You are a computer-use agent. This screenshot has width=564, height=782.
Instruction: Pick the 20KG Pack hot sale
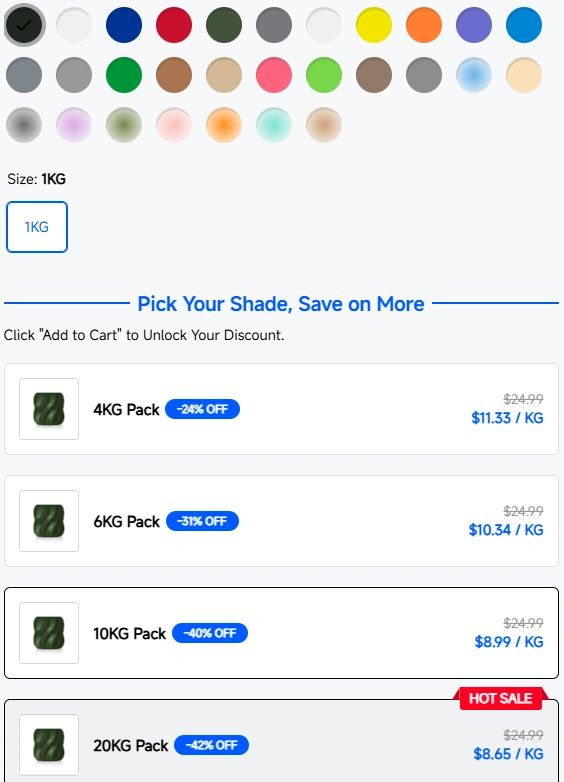coord(281,743)
